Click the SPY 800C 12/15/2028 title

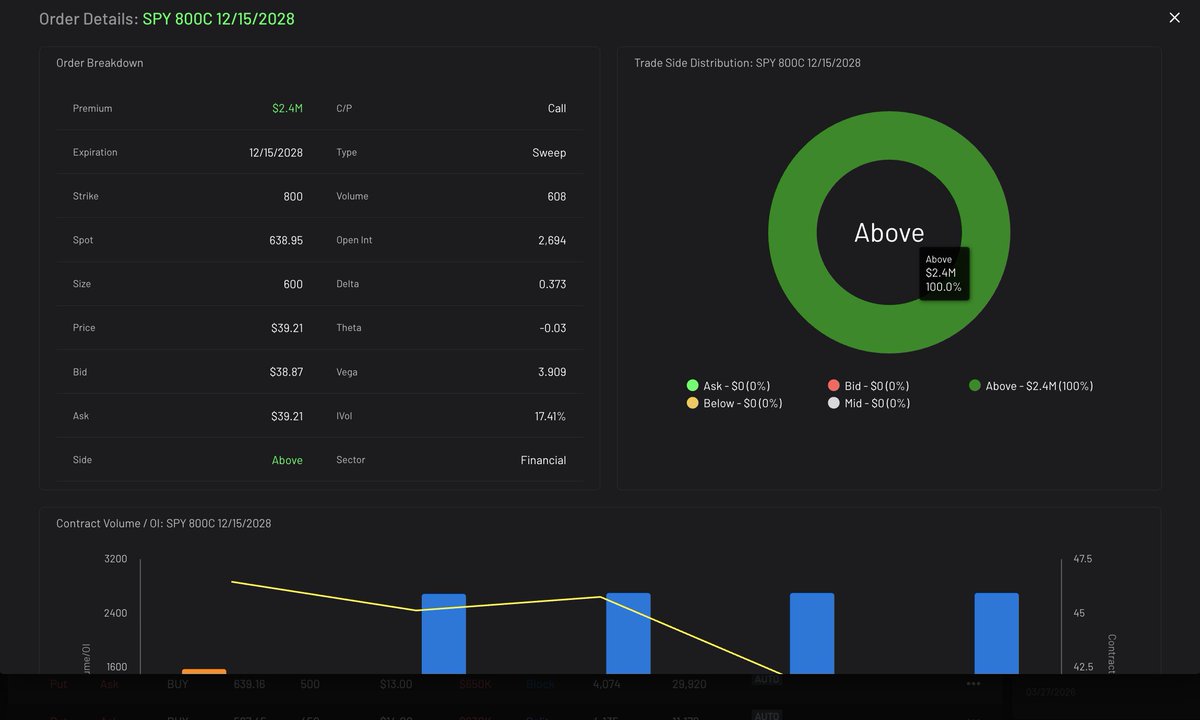(x=218, y=19)
